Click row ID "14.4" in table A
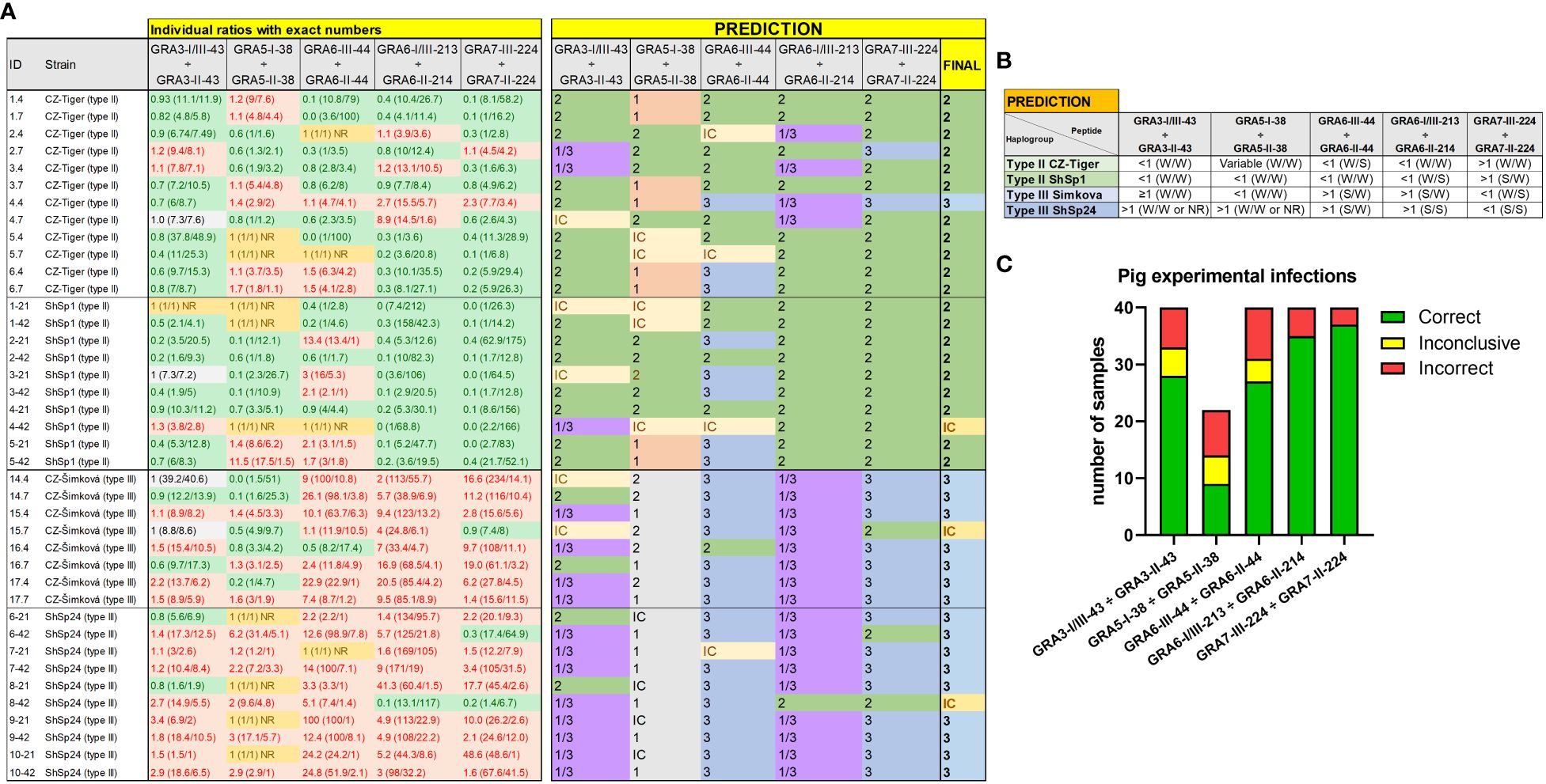 [x=19, y=479]
